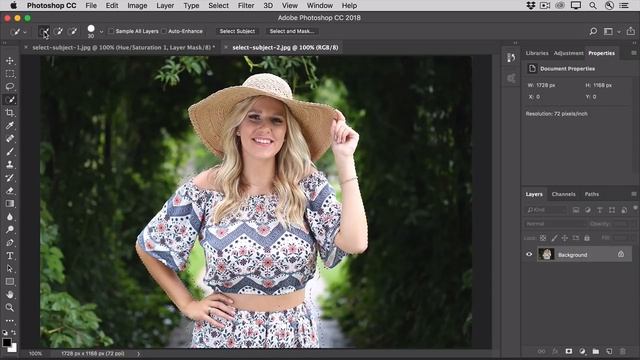The image size is (640, 360).
Task: Toggle pixel layer filter icon
Action: [x=576, y=210]
